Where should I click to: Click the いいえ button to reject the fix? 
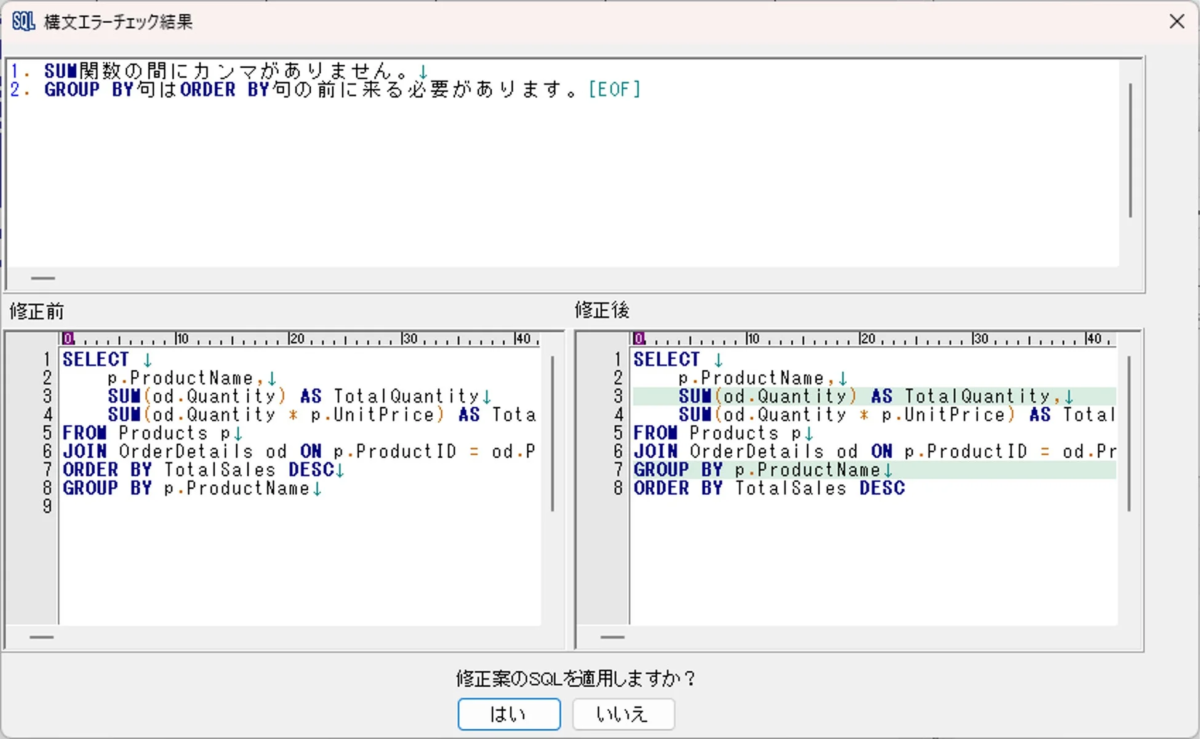(623, 714)
